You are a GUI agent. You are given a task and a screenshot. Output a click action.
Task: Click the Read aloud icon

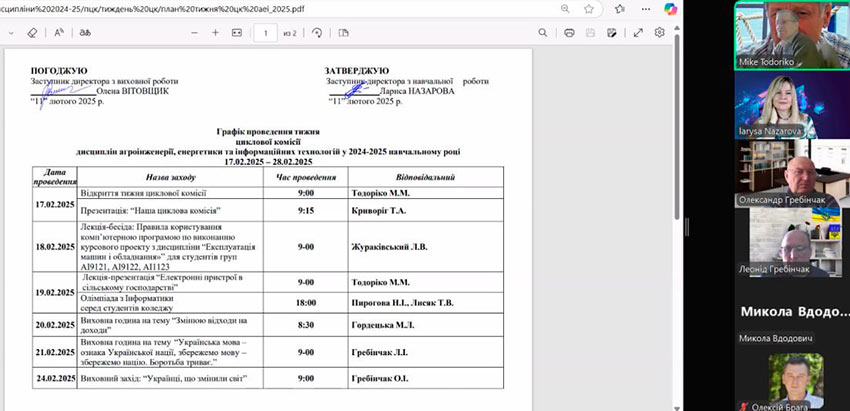[59, 32]
